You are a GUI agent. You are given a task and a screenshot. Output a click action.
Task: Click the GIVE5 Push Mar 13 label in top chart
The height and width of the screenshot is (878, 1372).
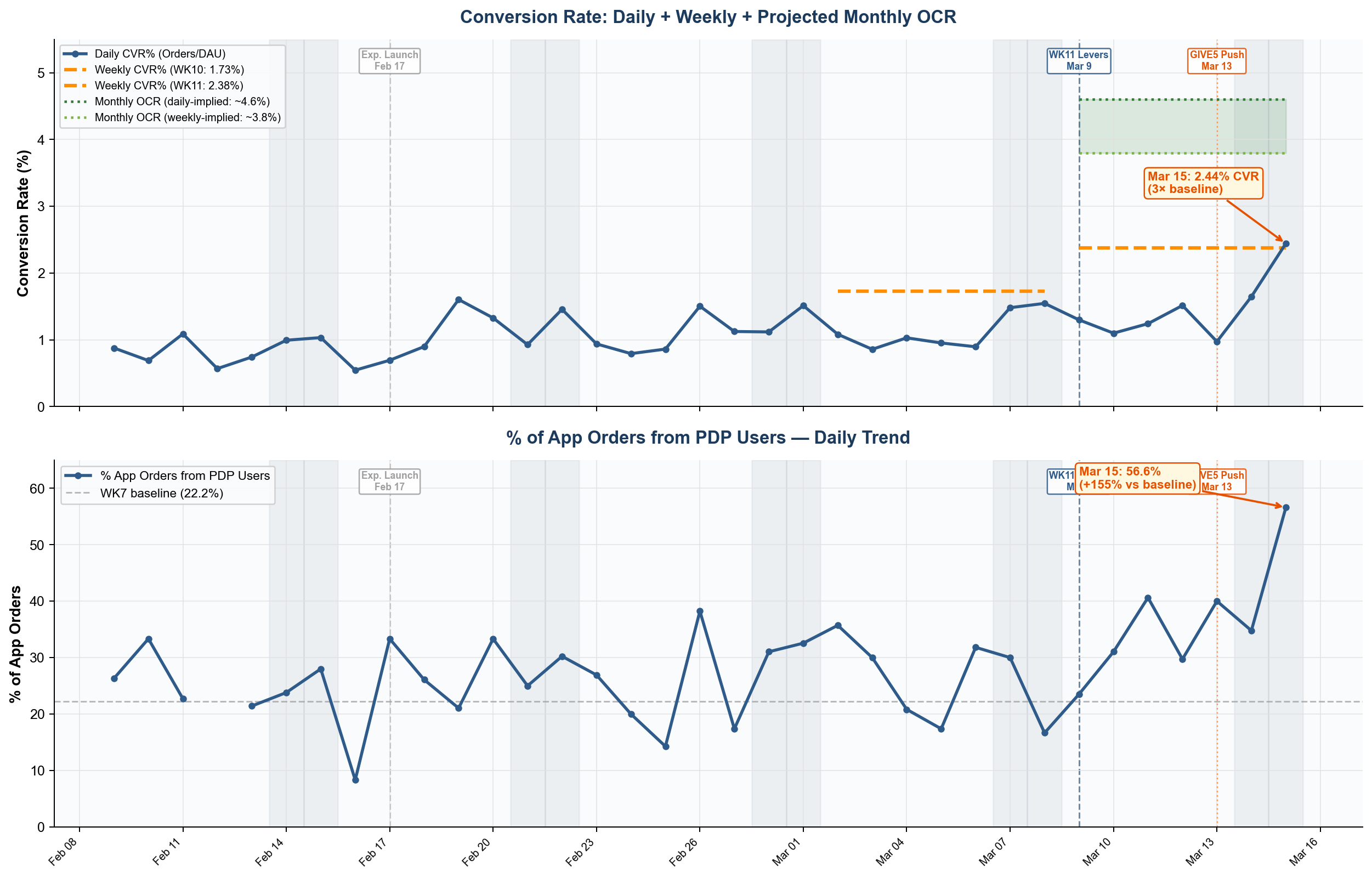pos(1216,60)
